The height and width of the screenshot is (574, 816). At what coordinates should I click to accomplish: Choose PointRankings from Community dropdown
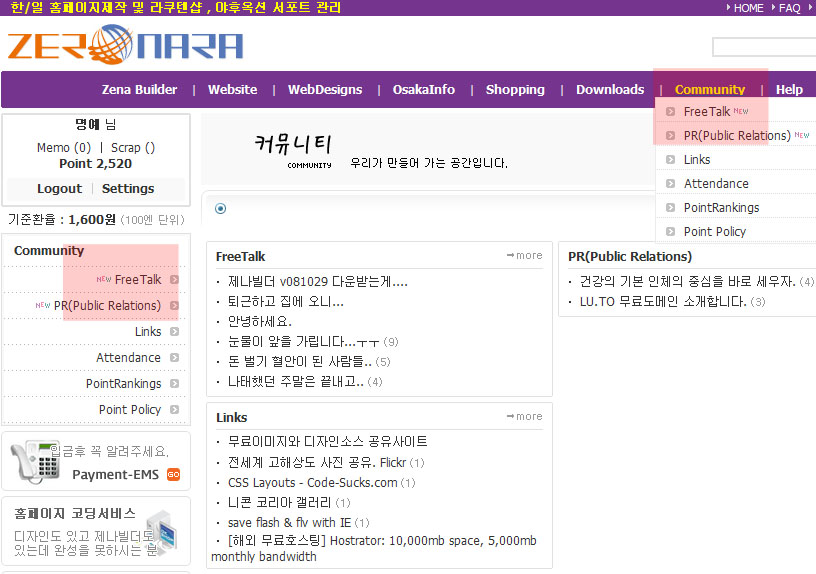(x=720, y=208)
